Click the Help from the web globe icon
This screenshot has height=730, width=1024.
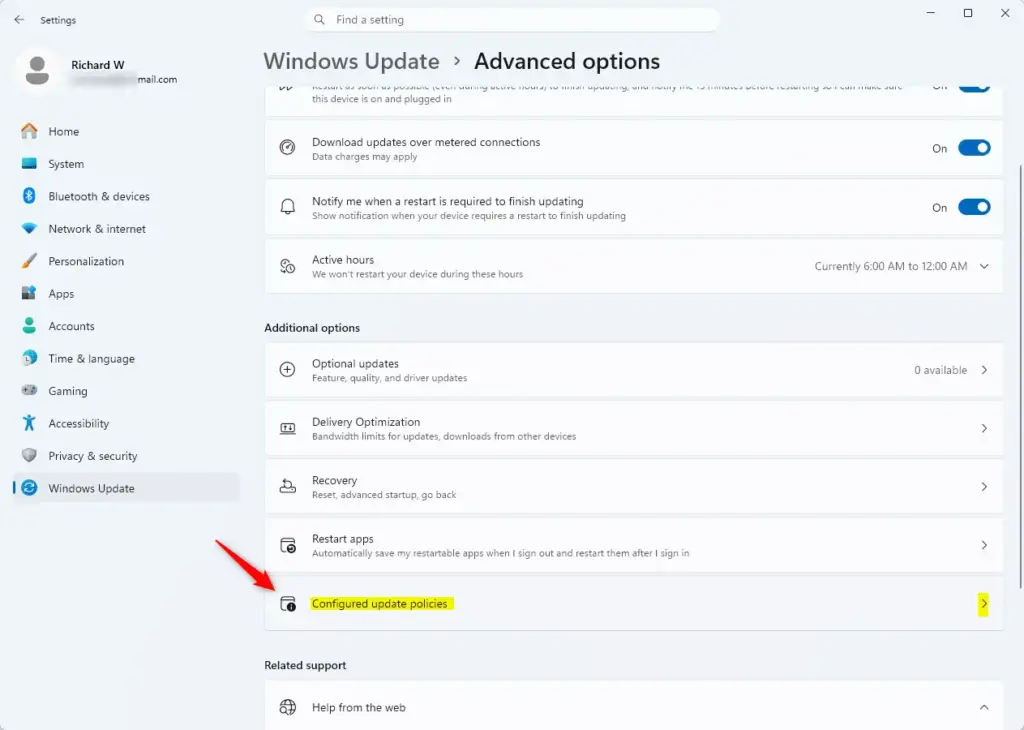tap(287, 707)
